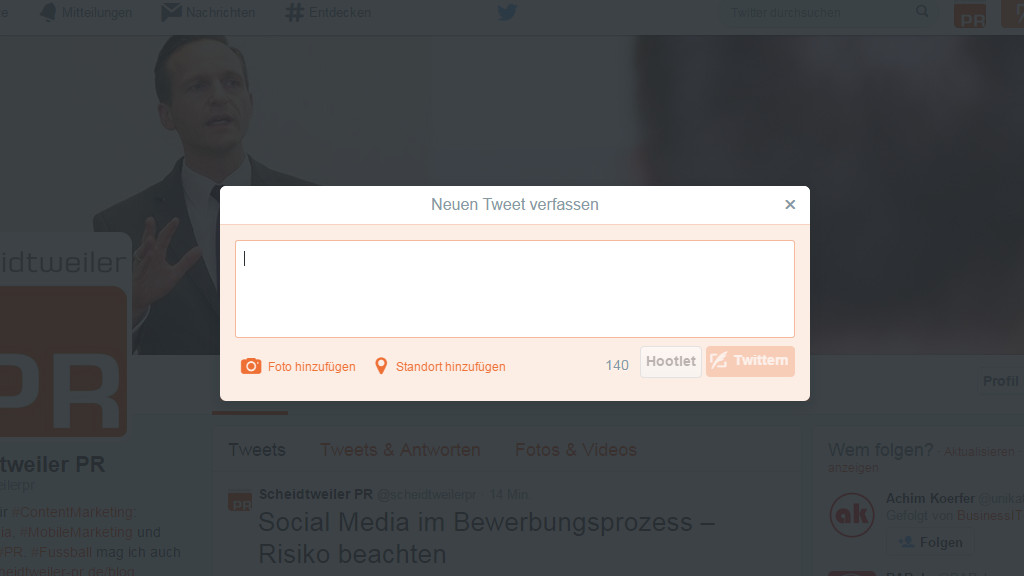Screen dimensions: 1024x576
Task: Follow Achim Koerfer via Folgen button
Action: (930, 542)
